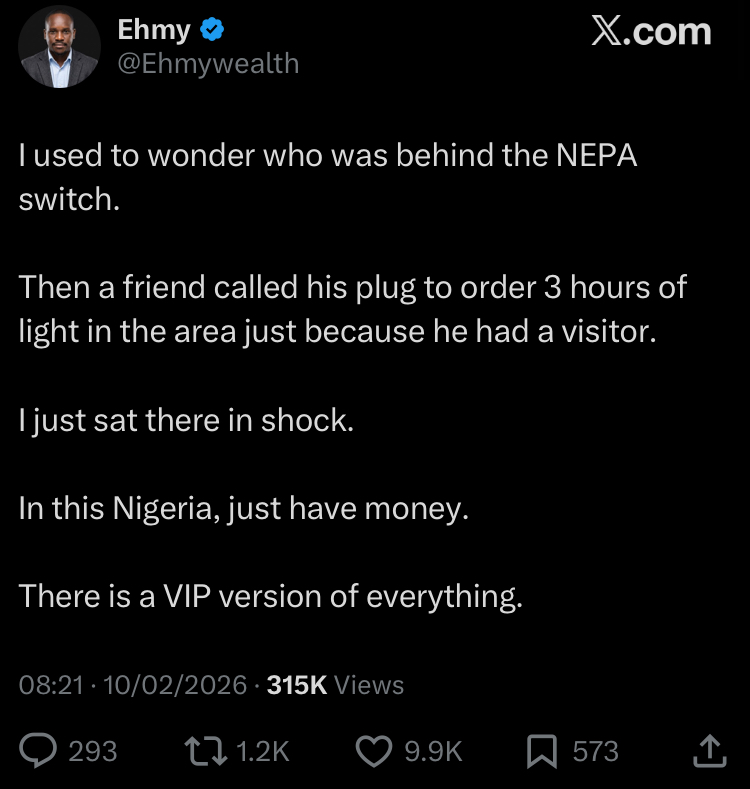The height and width of the screenshot is (789, 750).
Task: Open the share options arrow icon
Action: click(708, 749)
